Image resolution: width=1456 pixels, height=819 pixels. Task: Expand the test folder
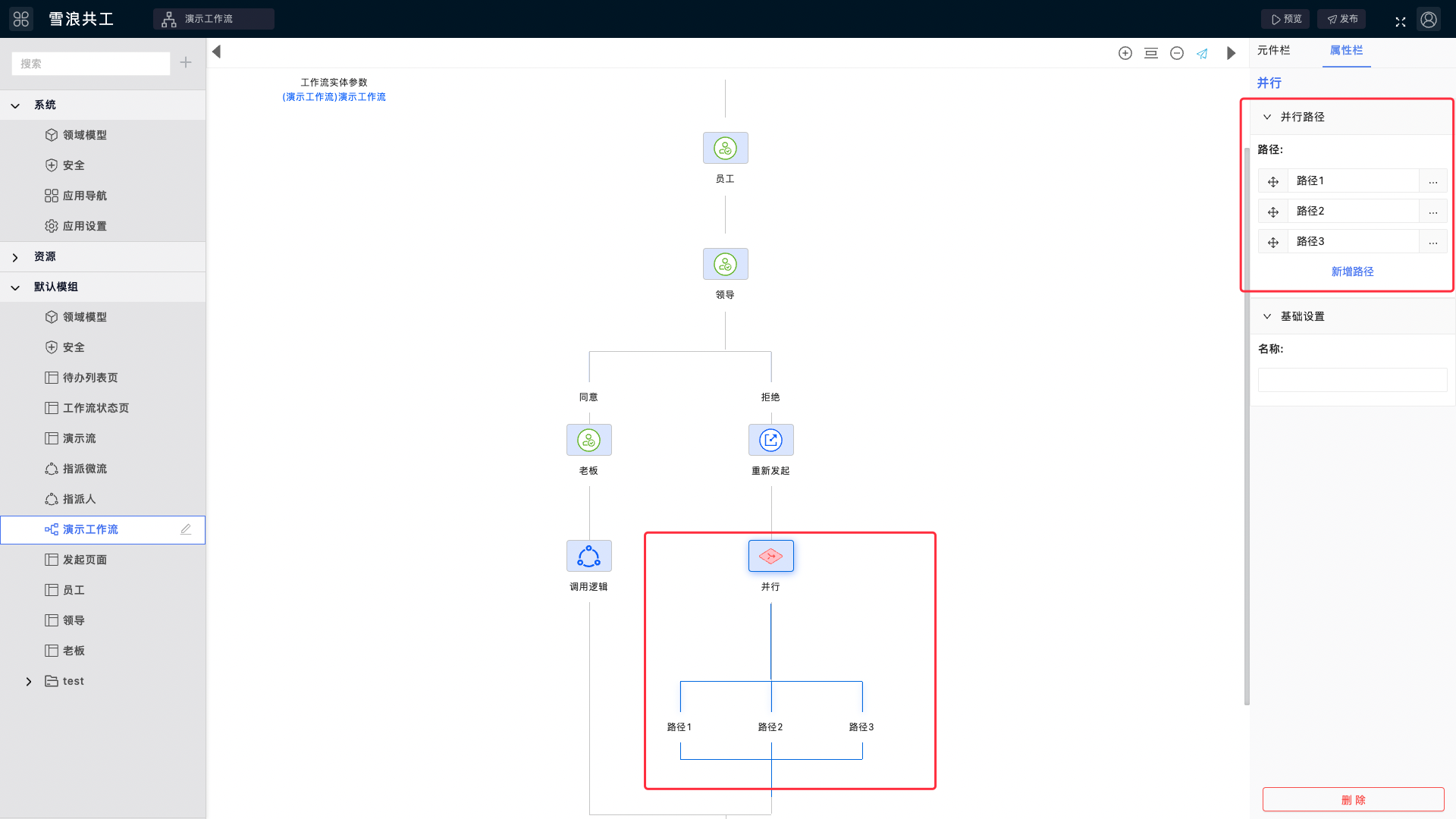click(29, 682)
